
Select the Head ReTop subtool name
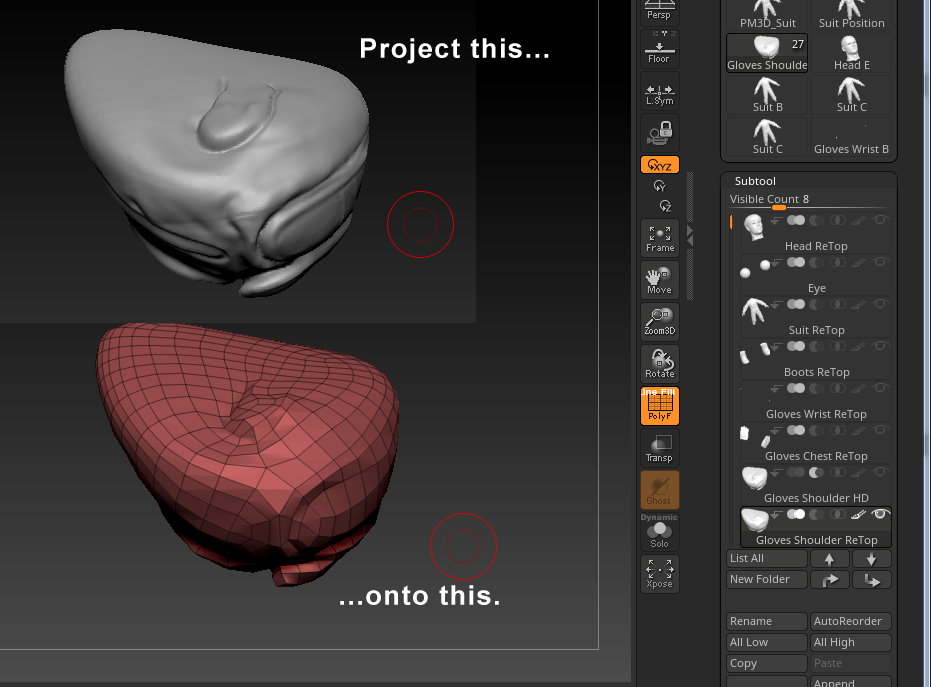point(816,246)
